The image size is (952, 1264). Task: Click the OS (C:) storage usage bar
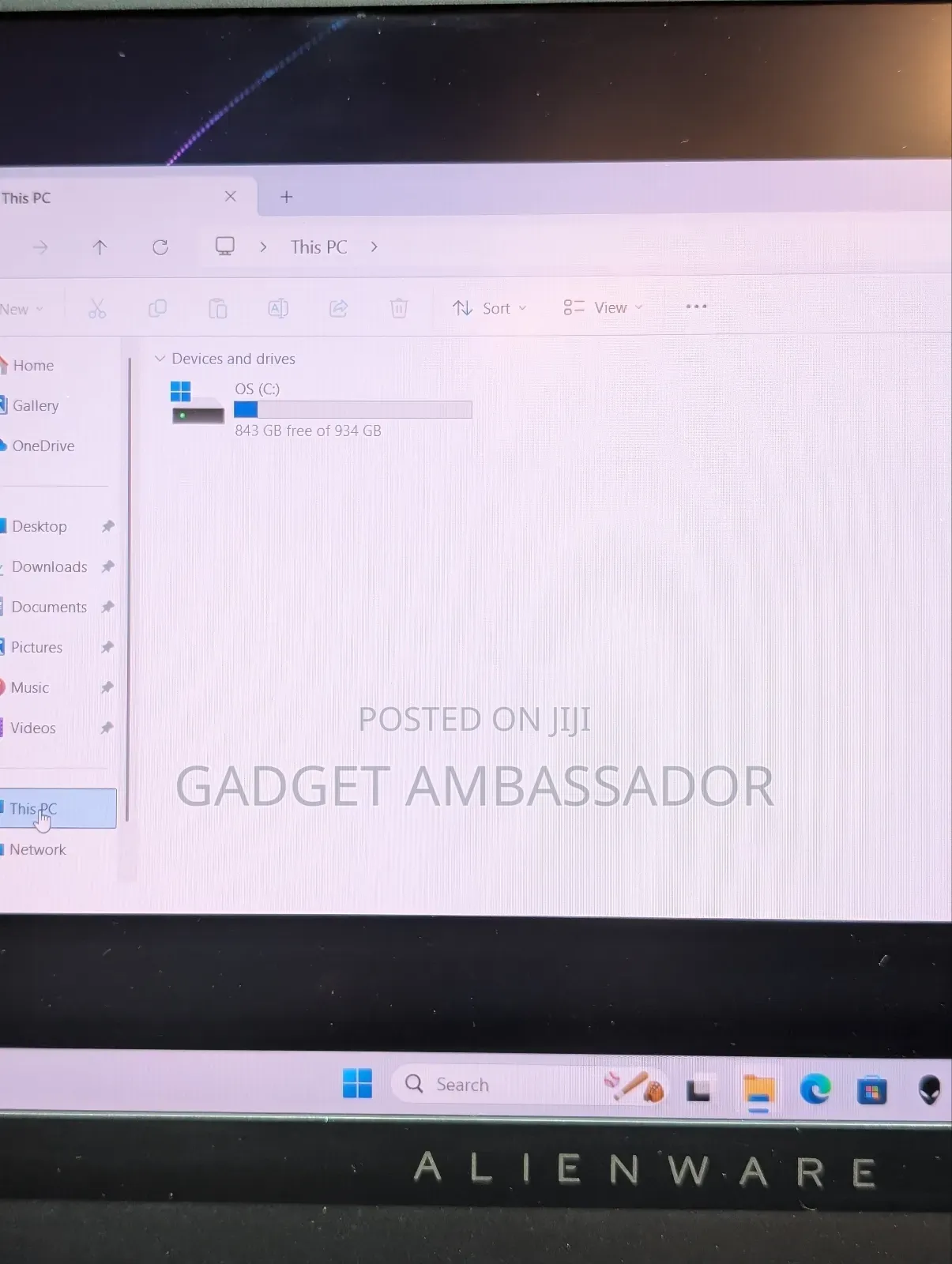[x=353, y=409]
